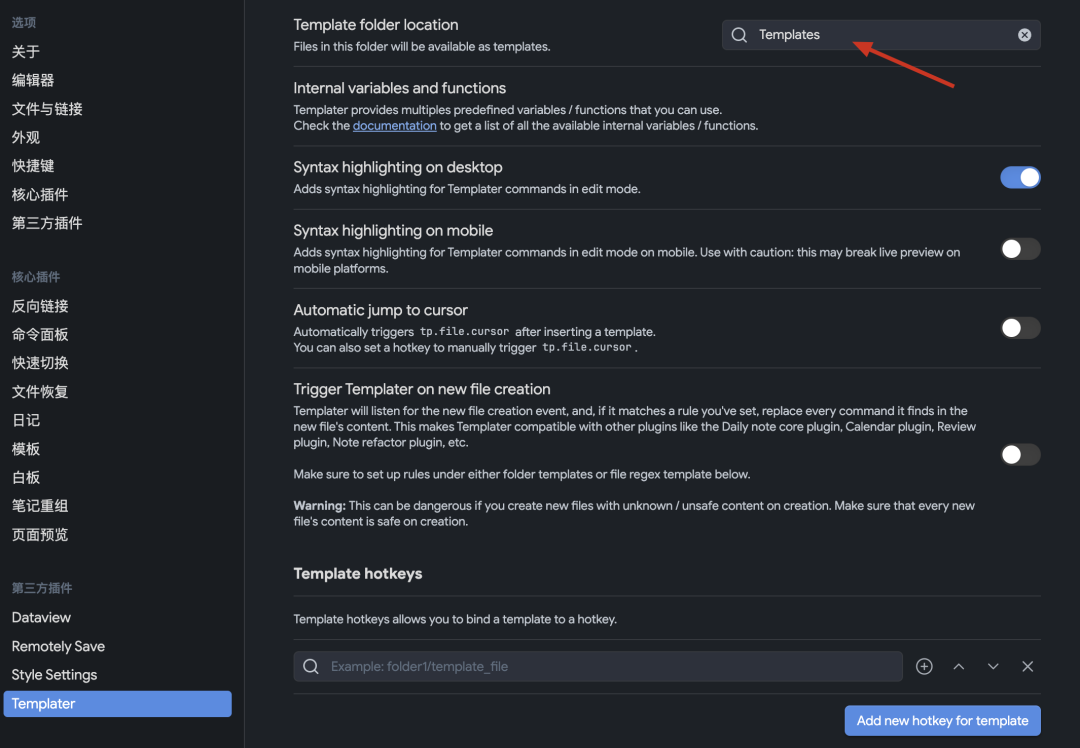Screen dimensions: 1080x748
Task: Move template hotkey down with chevron
Action: tap(993, 667)
